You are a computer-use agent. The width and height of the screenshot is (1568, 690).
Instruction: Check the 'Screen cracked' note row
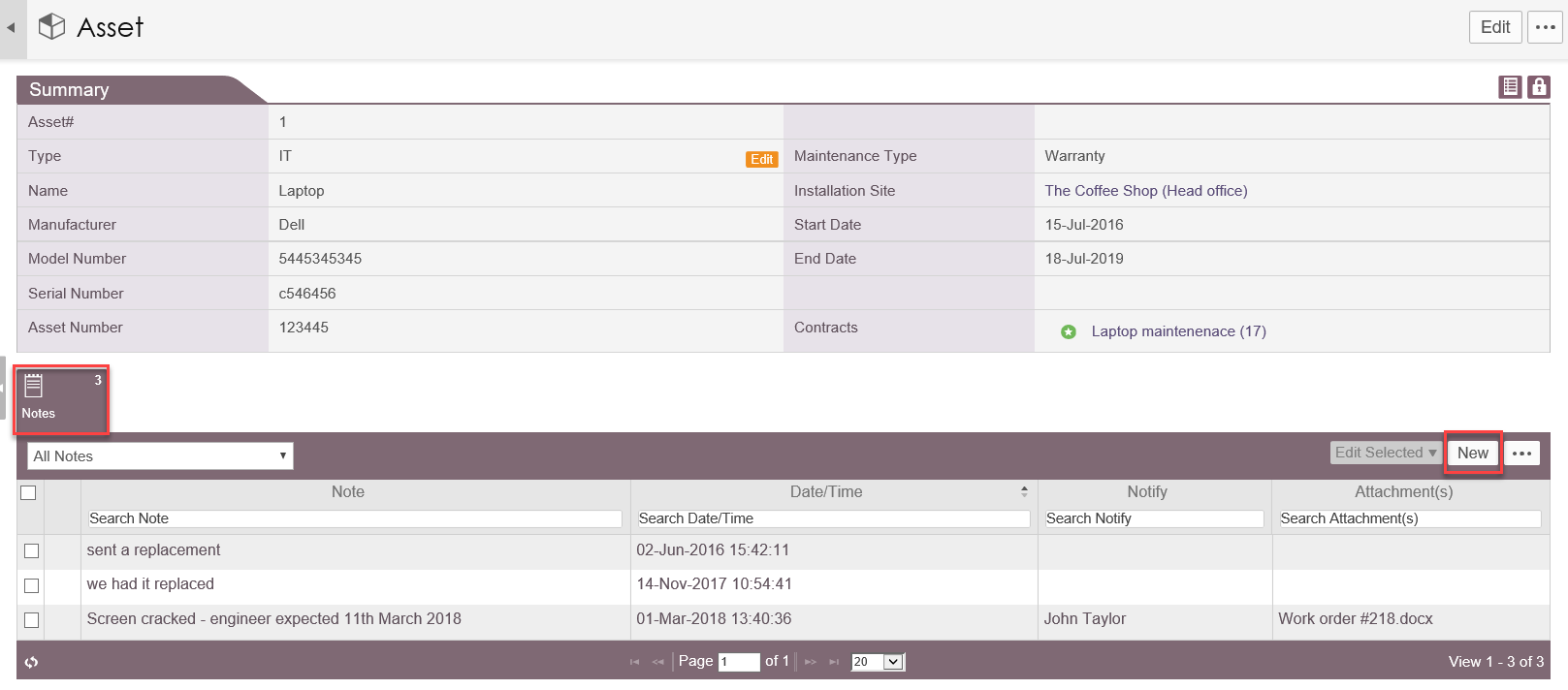coord(31,620)
